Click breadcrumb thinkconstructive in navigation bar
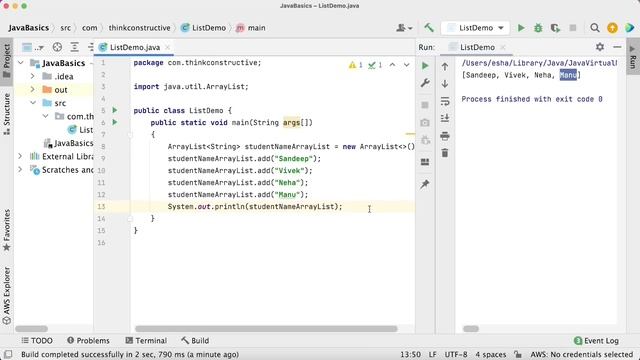640x360 pixels. (139, 28)
